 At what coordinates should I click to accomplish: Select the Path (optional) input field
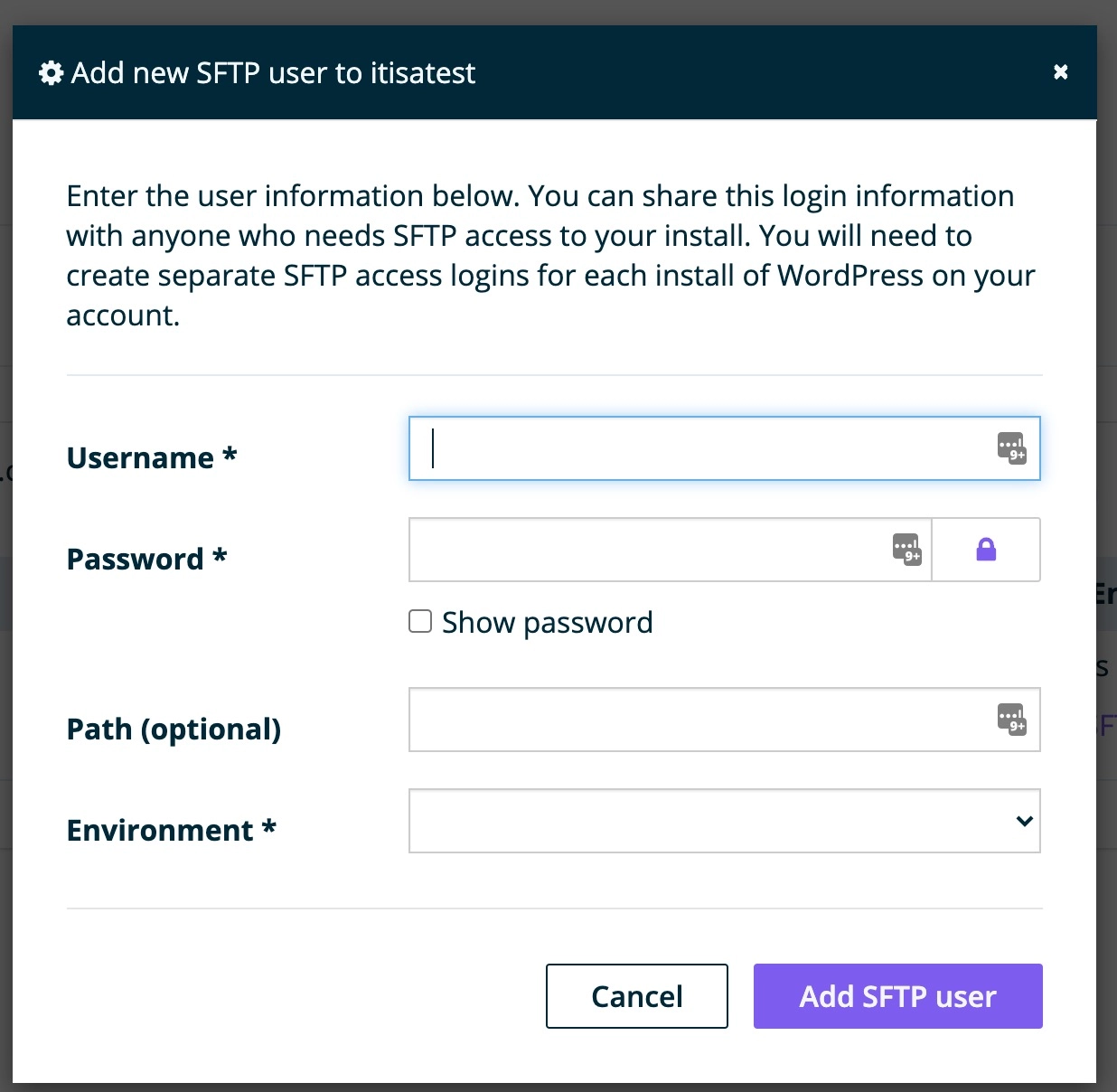point(725,720)
